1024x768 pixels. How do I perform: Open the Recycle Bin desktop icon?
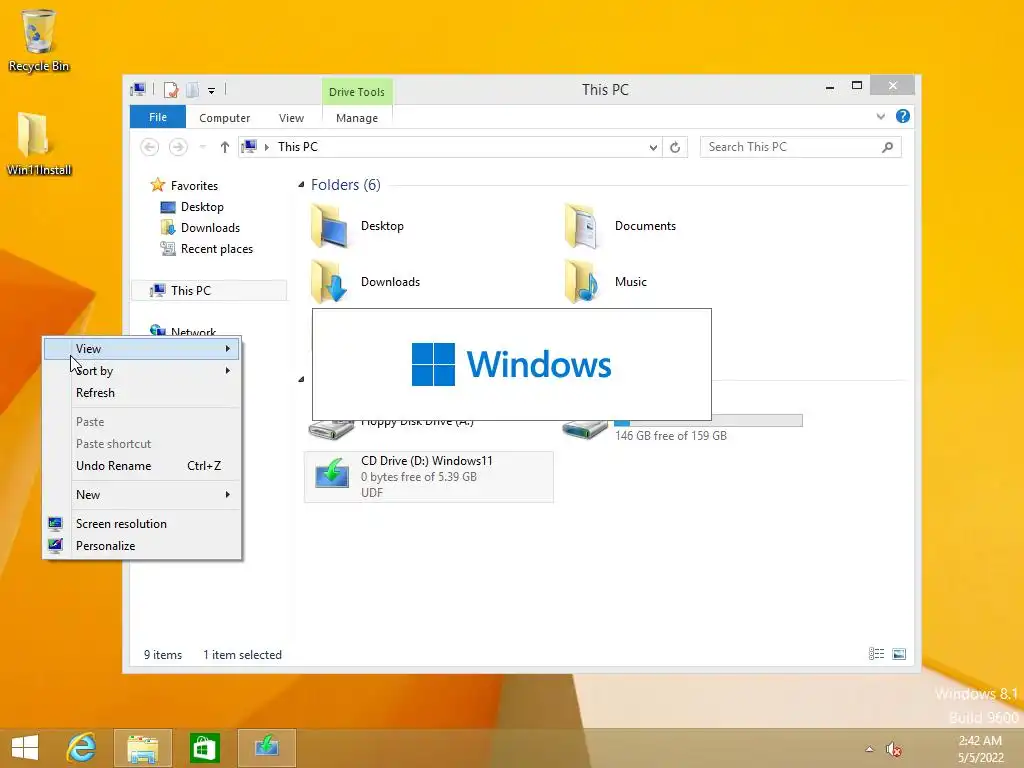(x=39, y=40)
